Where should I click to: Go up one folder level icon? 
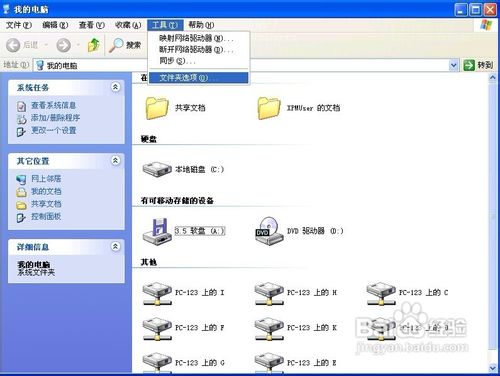click(x=94, y=45)
